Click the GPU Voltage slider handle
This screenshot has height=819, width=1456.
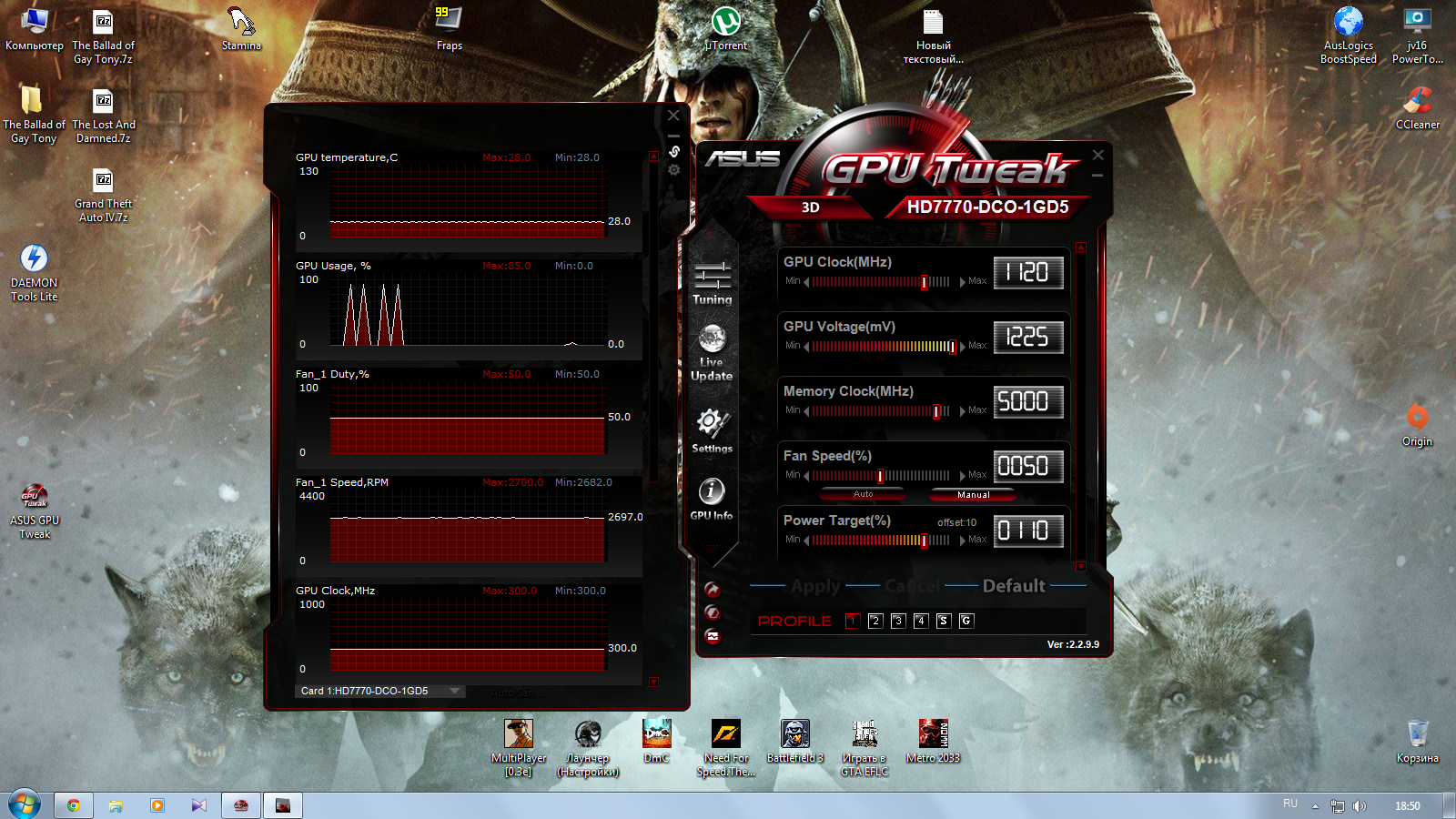tap(953, 347)
